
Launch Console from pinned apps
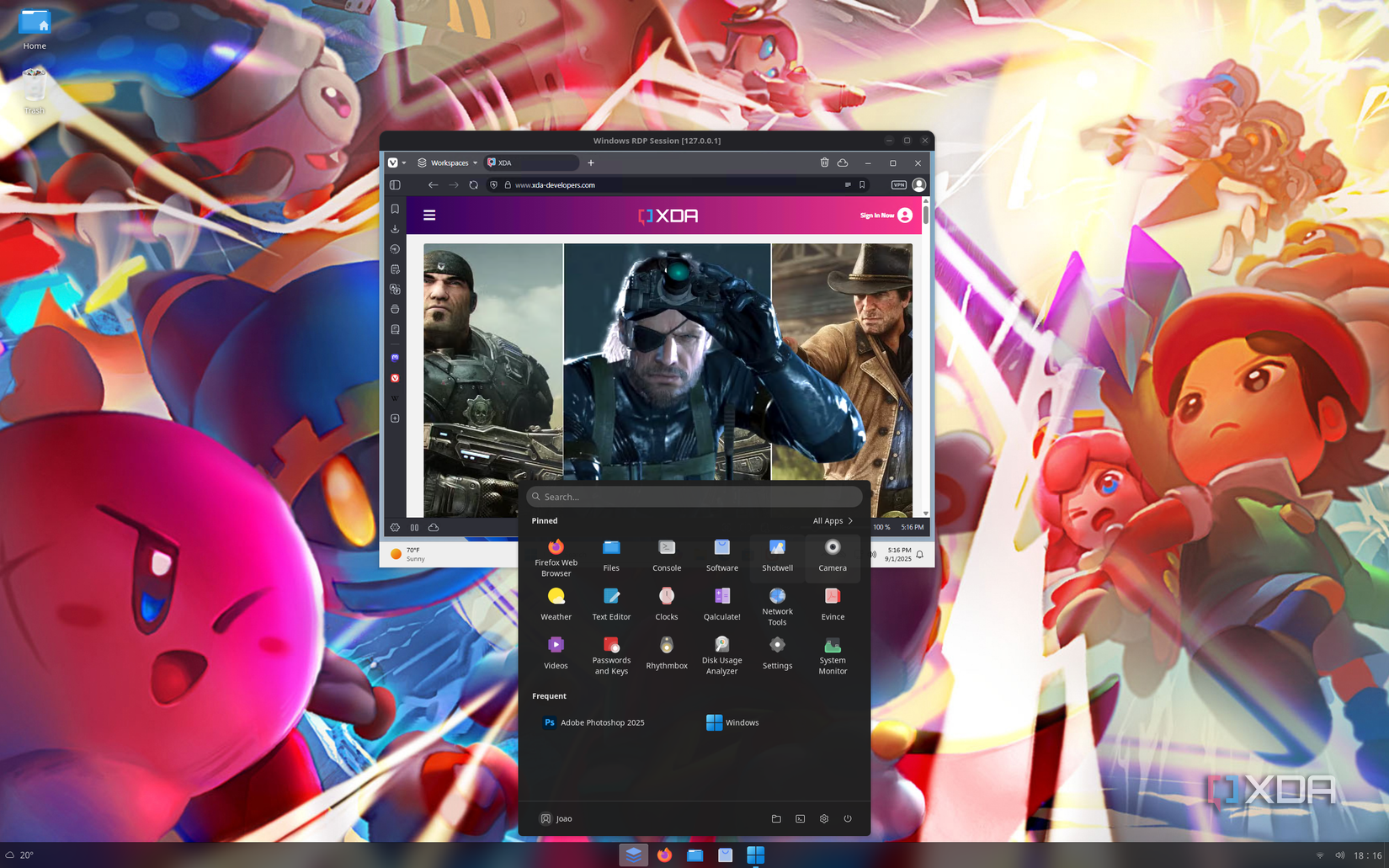point(667,557)
